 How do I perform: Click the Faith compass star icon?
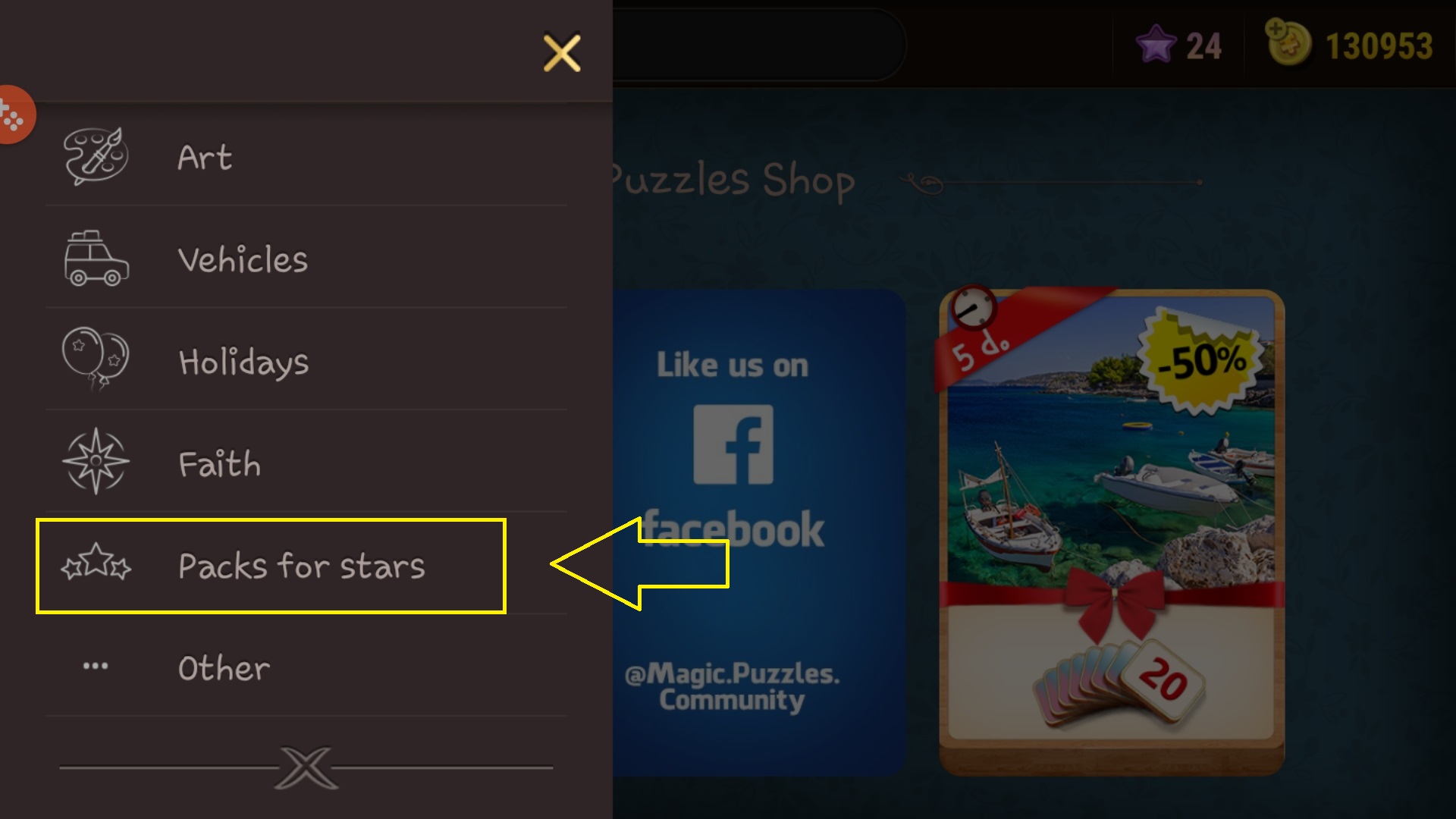tap(96, 461)
